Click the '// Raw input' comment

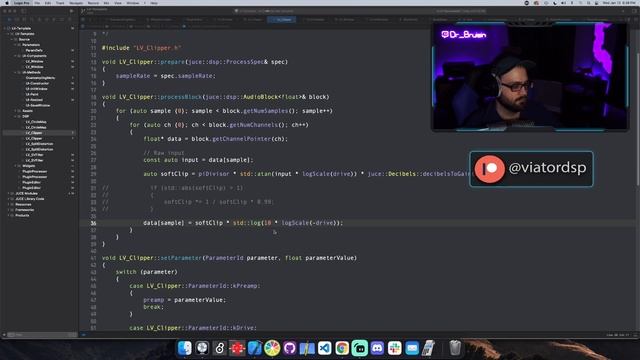(164, 153)
